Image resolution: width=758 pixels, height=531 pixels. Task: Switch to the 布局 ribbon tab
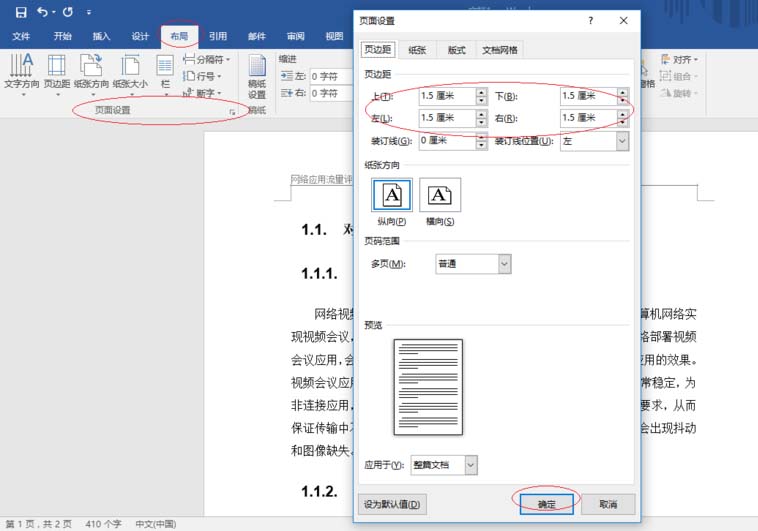(x=179, y=36)
